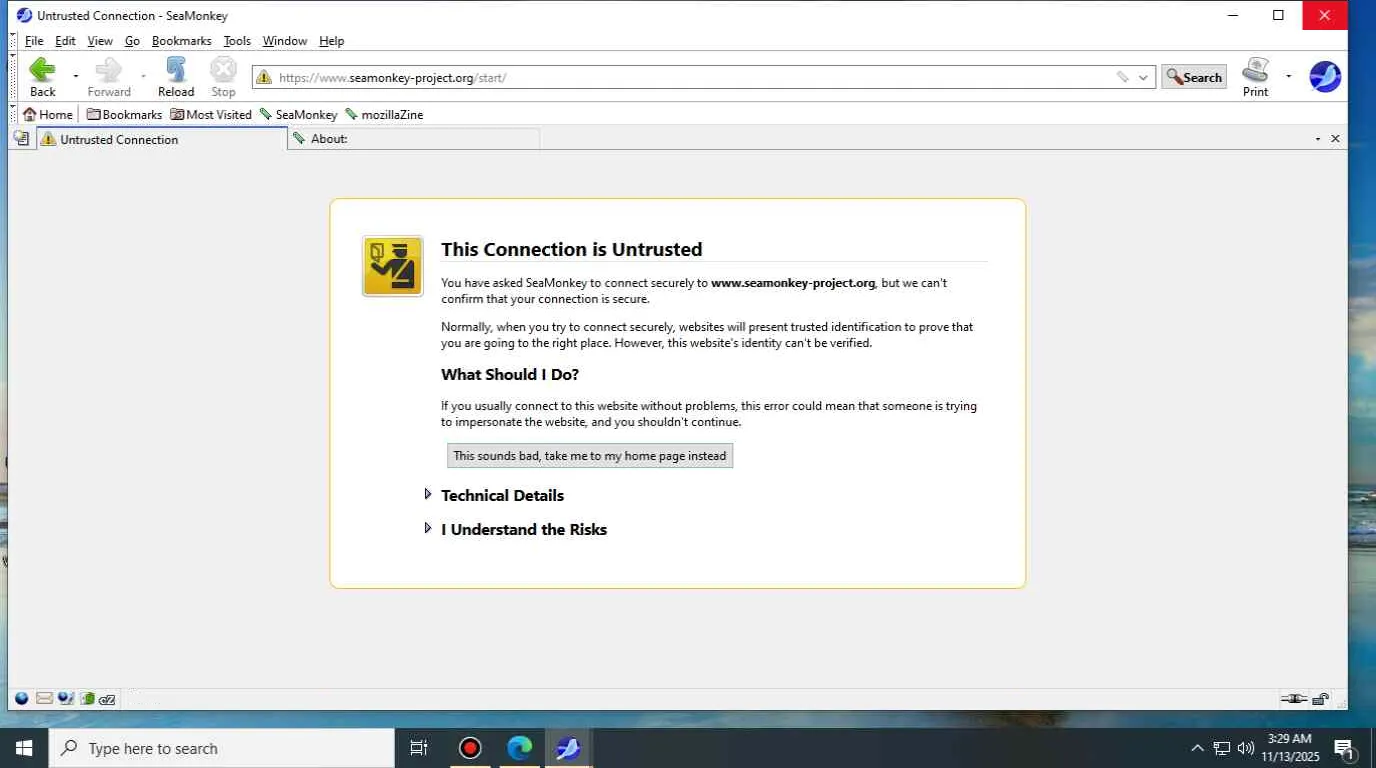Open the list all tabs dropdown
This screenshot has width=1376, height=768.
coord(1318,139)
